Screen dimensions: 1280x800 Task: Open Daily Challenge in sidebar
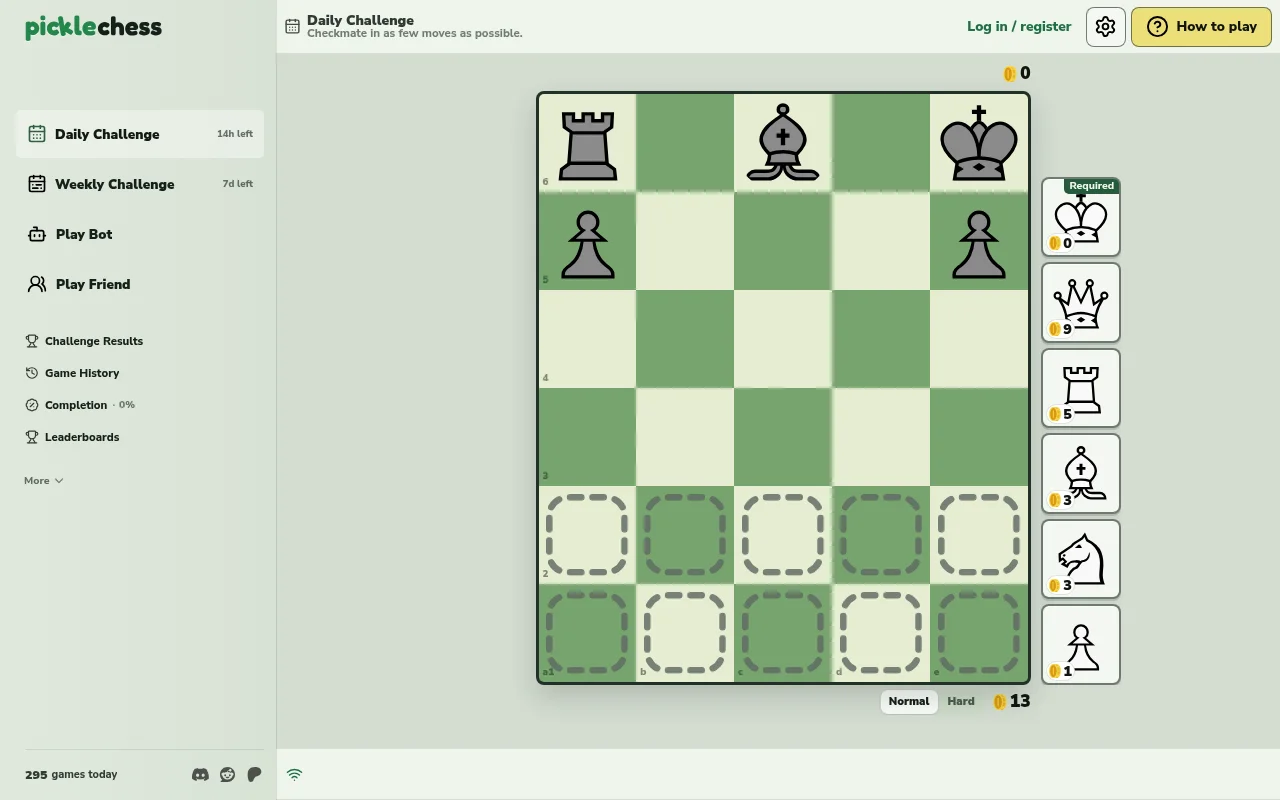[x=140, y=134]
